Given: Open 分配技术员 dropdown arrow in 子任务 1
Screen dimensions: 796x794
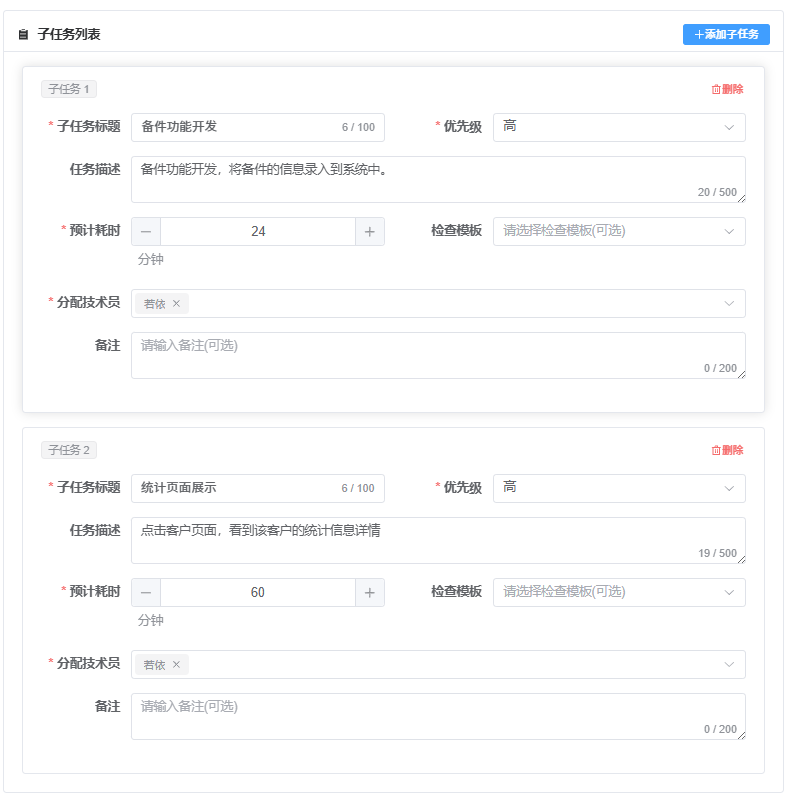Looking at the screenshot, I should pos(729,304).
